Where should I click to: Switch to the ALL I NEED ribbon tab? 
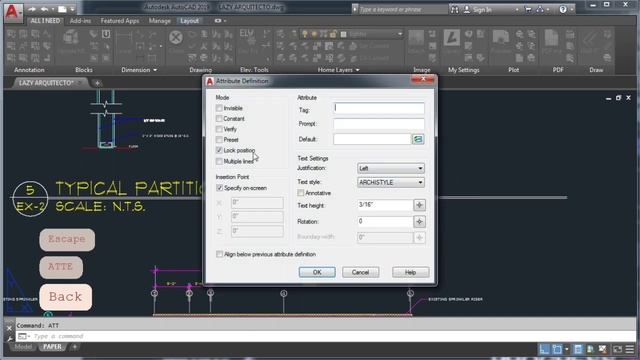pos(45,20)
